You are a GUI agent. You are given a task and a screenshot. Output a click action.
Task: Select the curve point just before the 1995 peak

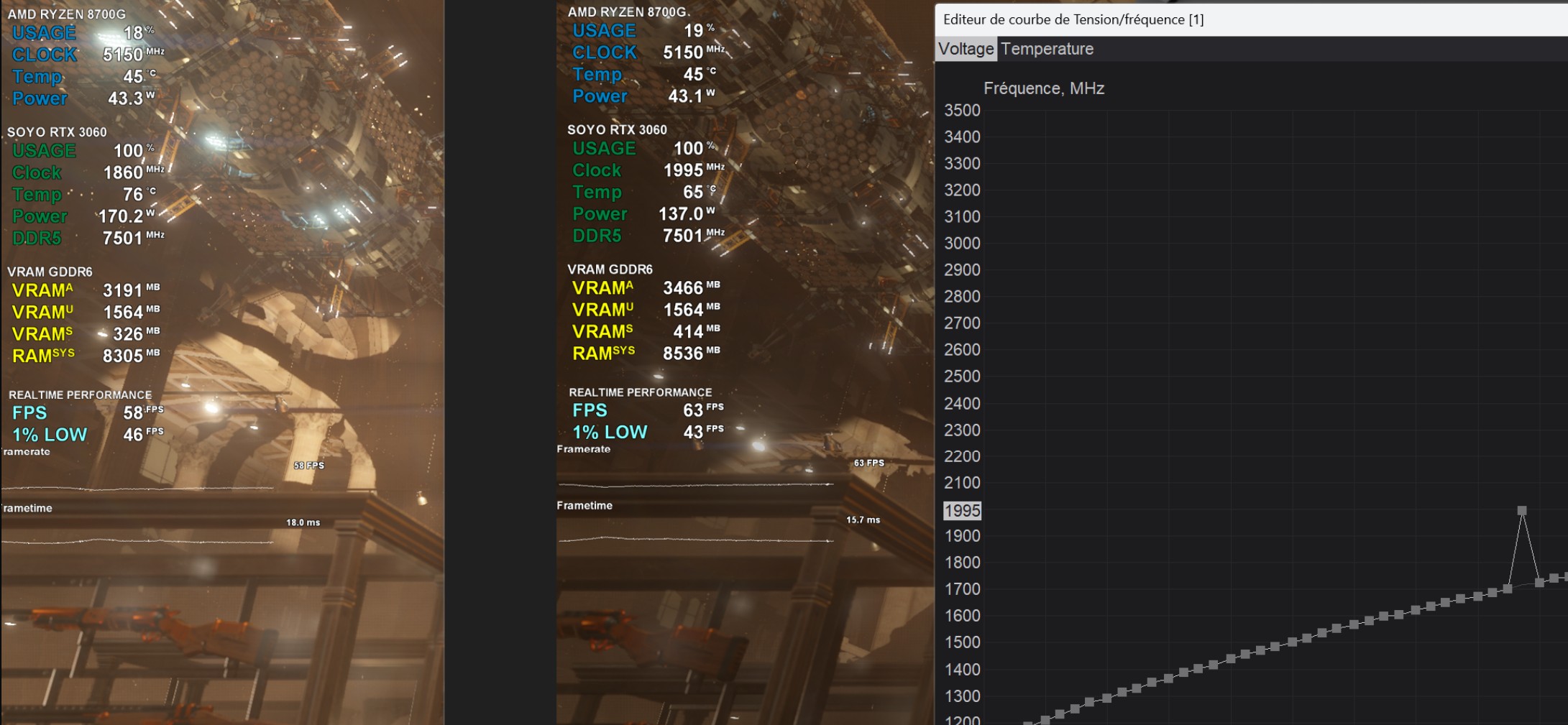(x=1508, y=588)
